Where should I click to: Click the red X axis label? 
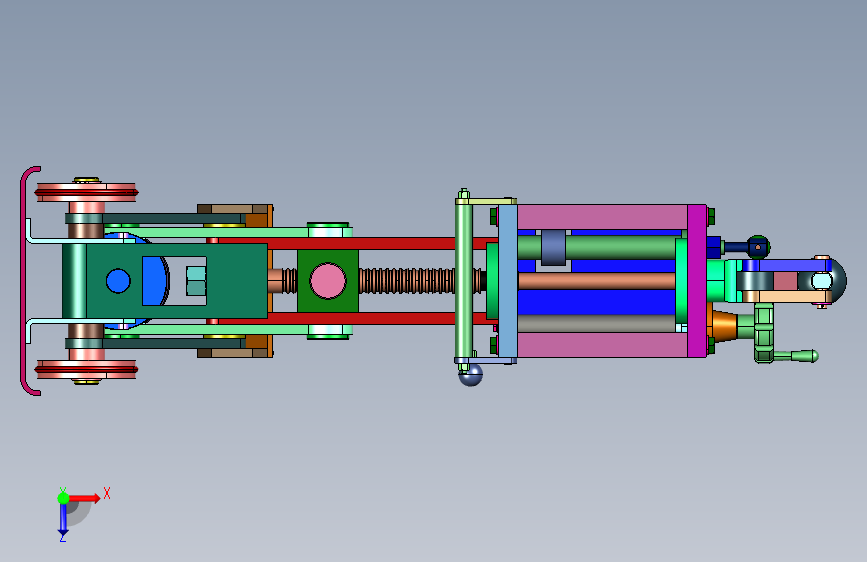point(107,493)
